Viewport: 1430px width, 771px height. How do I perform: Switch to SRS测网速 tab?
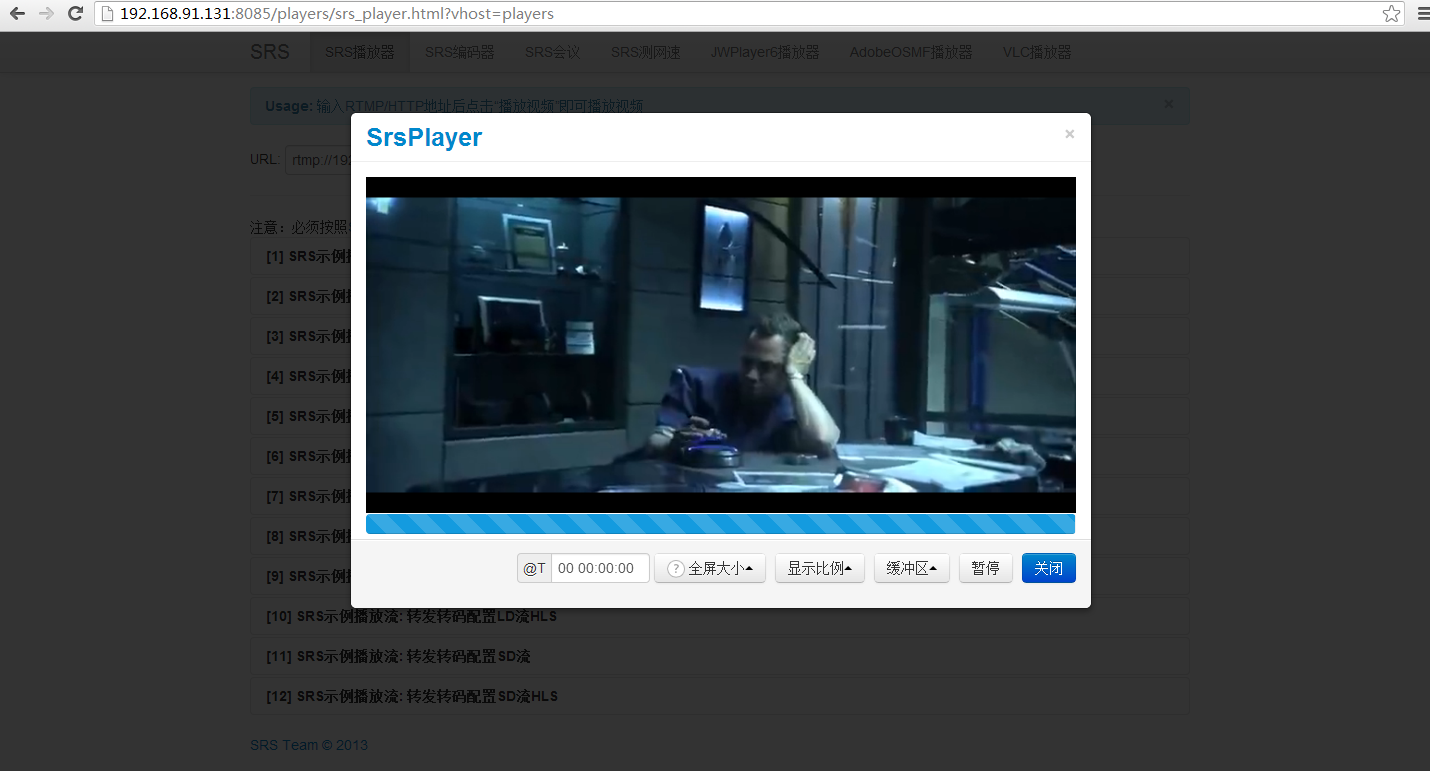(x=646, y=52)
